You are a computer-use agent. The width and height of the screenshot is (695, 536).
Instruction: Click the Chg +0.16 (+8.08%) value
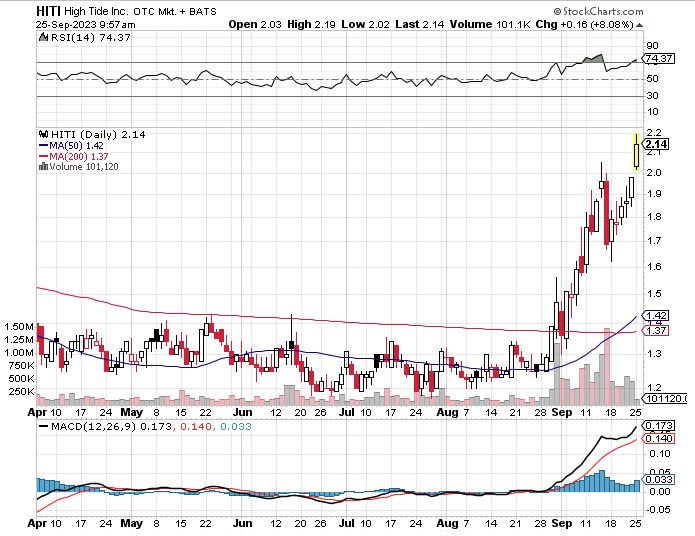pos(585,24)
